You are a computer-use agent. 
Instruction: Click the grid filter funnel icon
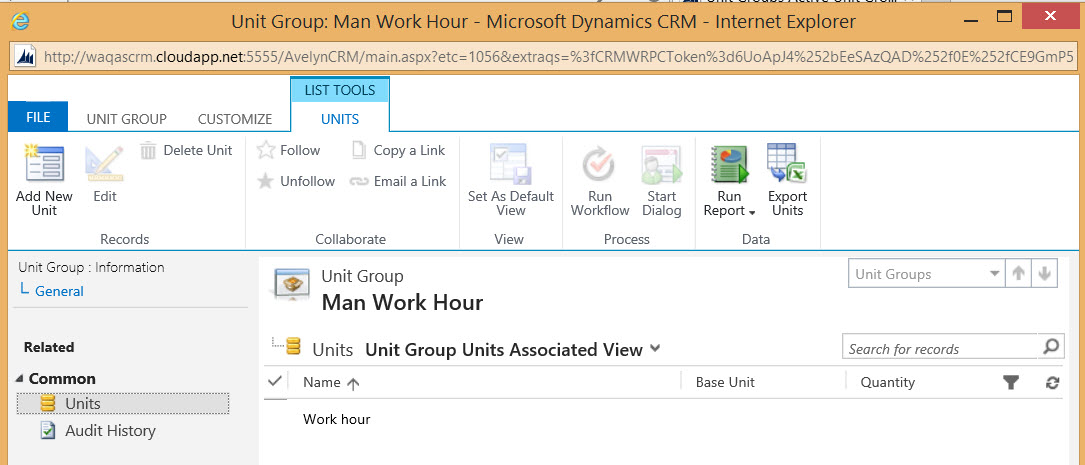coord(1011,383)
